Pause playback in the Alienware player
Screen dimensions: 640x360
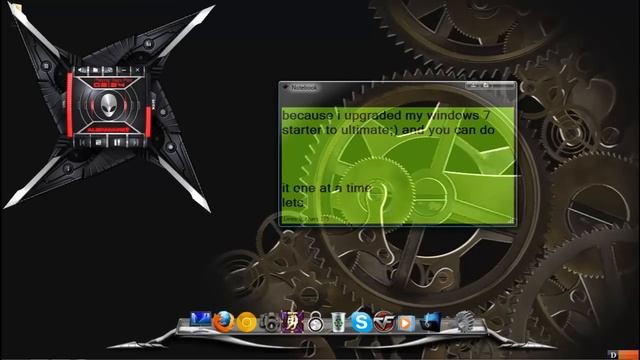pyautogui.click(x=117, y=142)
